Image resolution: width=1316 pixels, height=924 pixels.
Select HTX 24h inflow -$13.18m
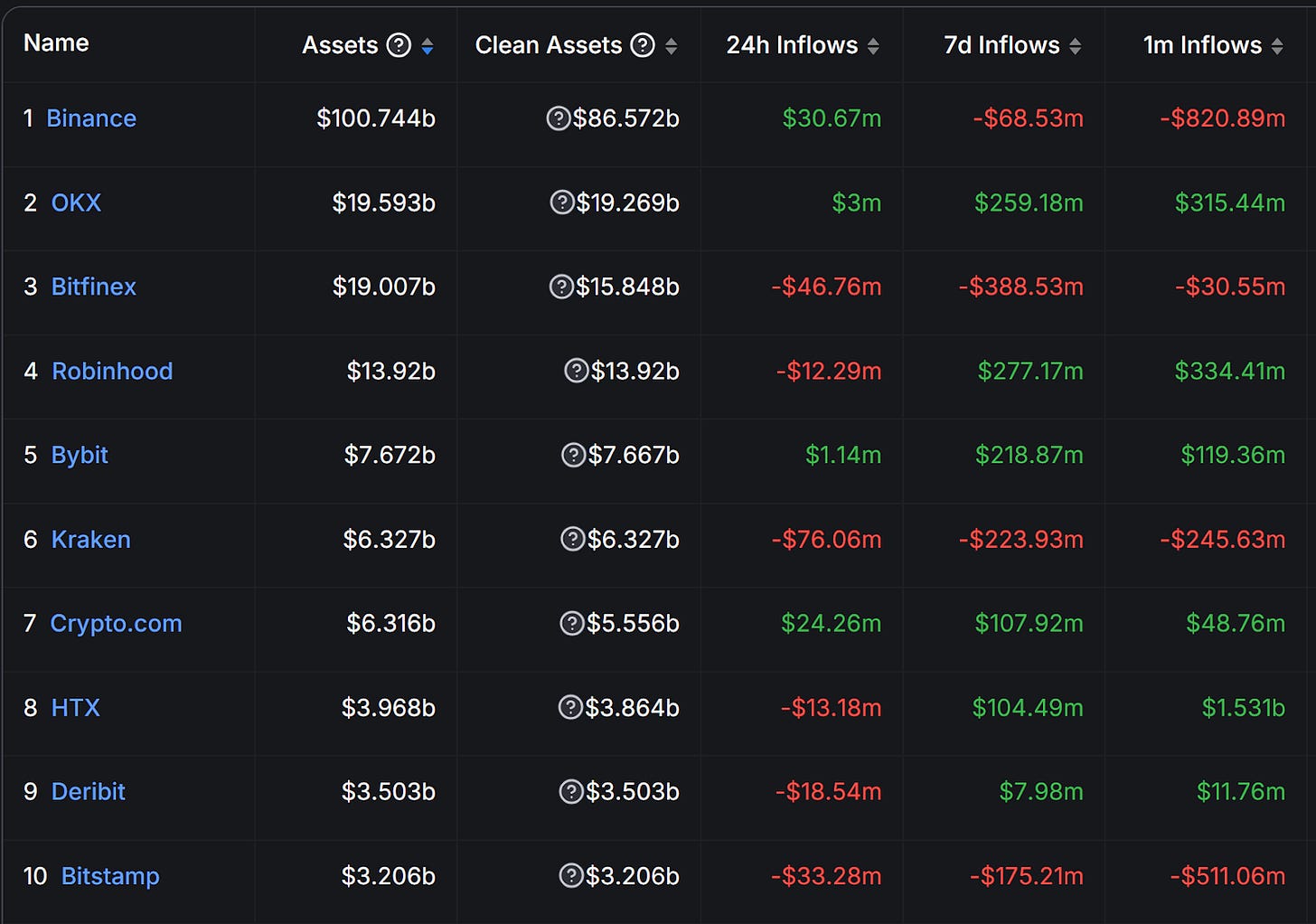click(831, 707)
